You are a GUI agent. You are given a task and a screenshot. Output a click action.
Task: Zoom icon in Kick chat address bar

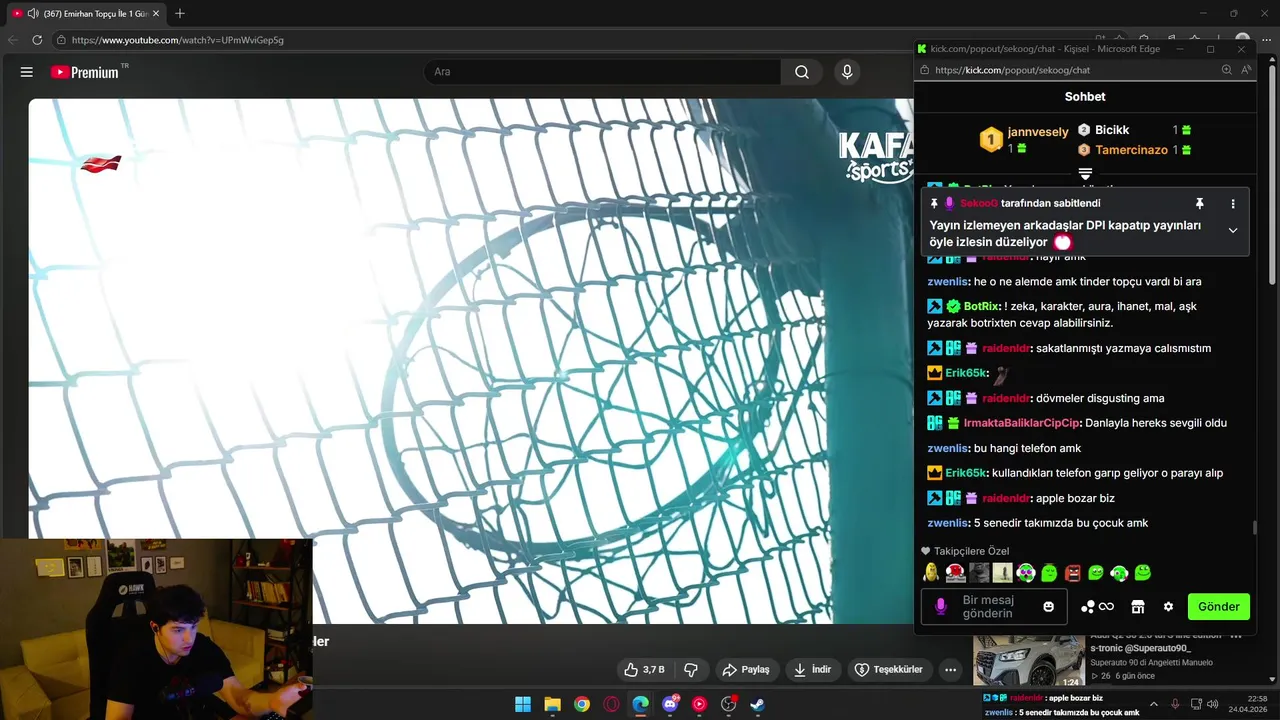1227,70
